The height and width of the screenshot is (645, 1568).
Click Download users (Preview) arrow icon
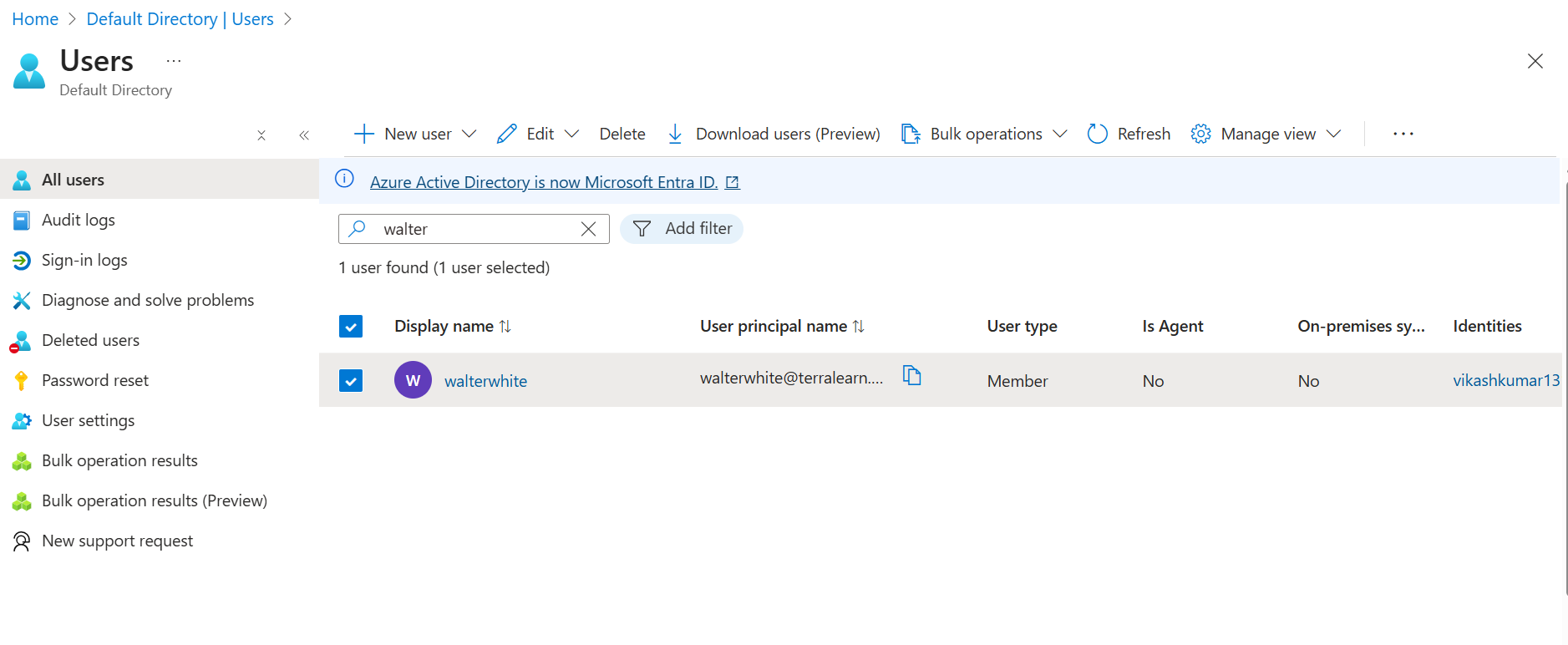coord(675,134)
